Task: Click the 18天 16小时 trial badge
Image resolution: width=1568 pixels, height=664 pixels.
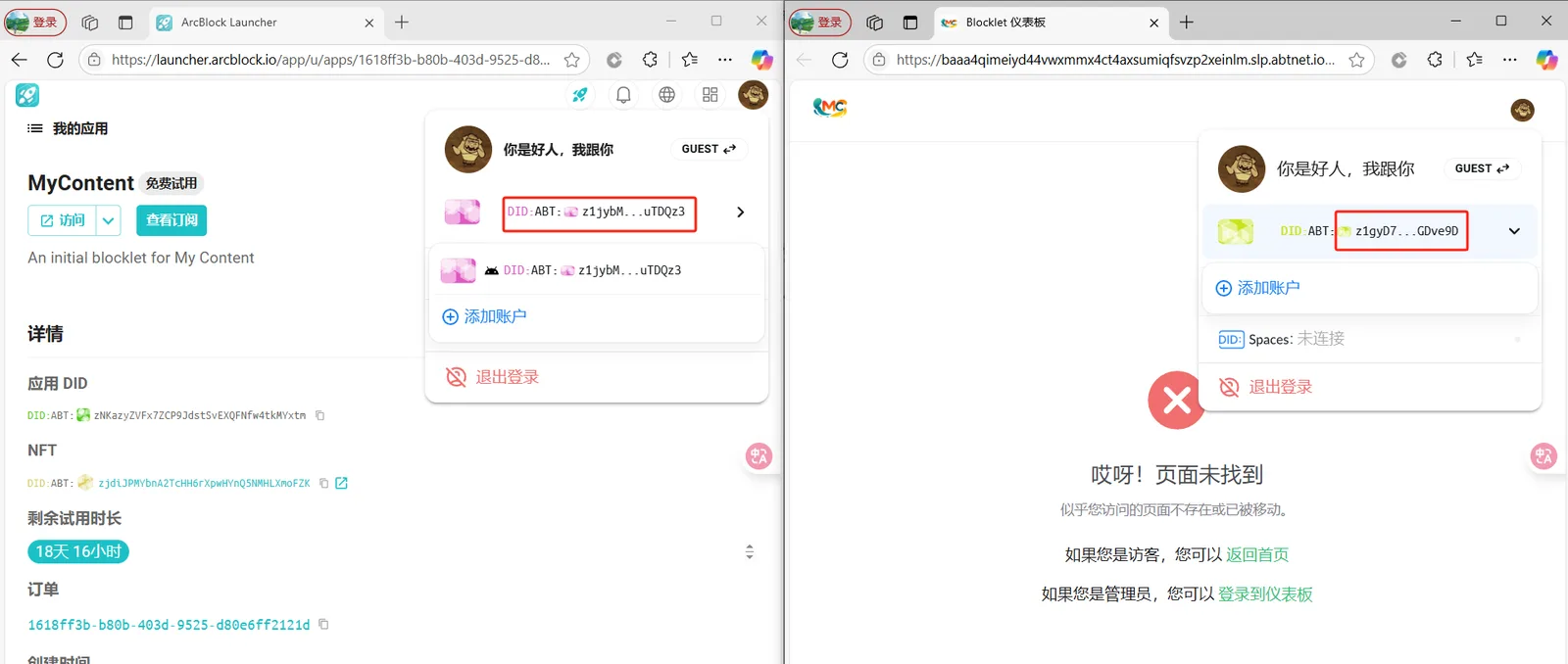Action: (78, 551)
